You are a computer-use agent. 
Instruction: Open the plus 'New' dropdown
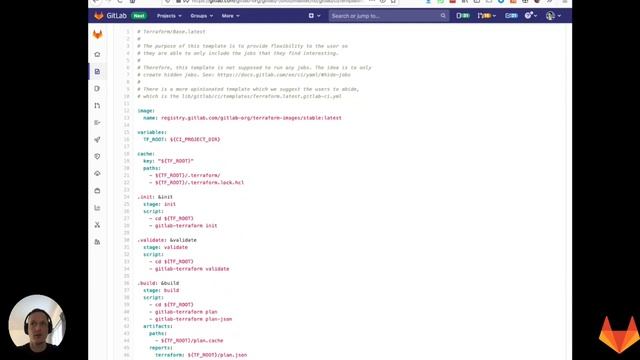click(314, 16)
